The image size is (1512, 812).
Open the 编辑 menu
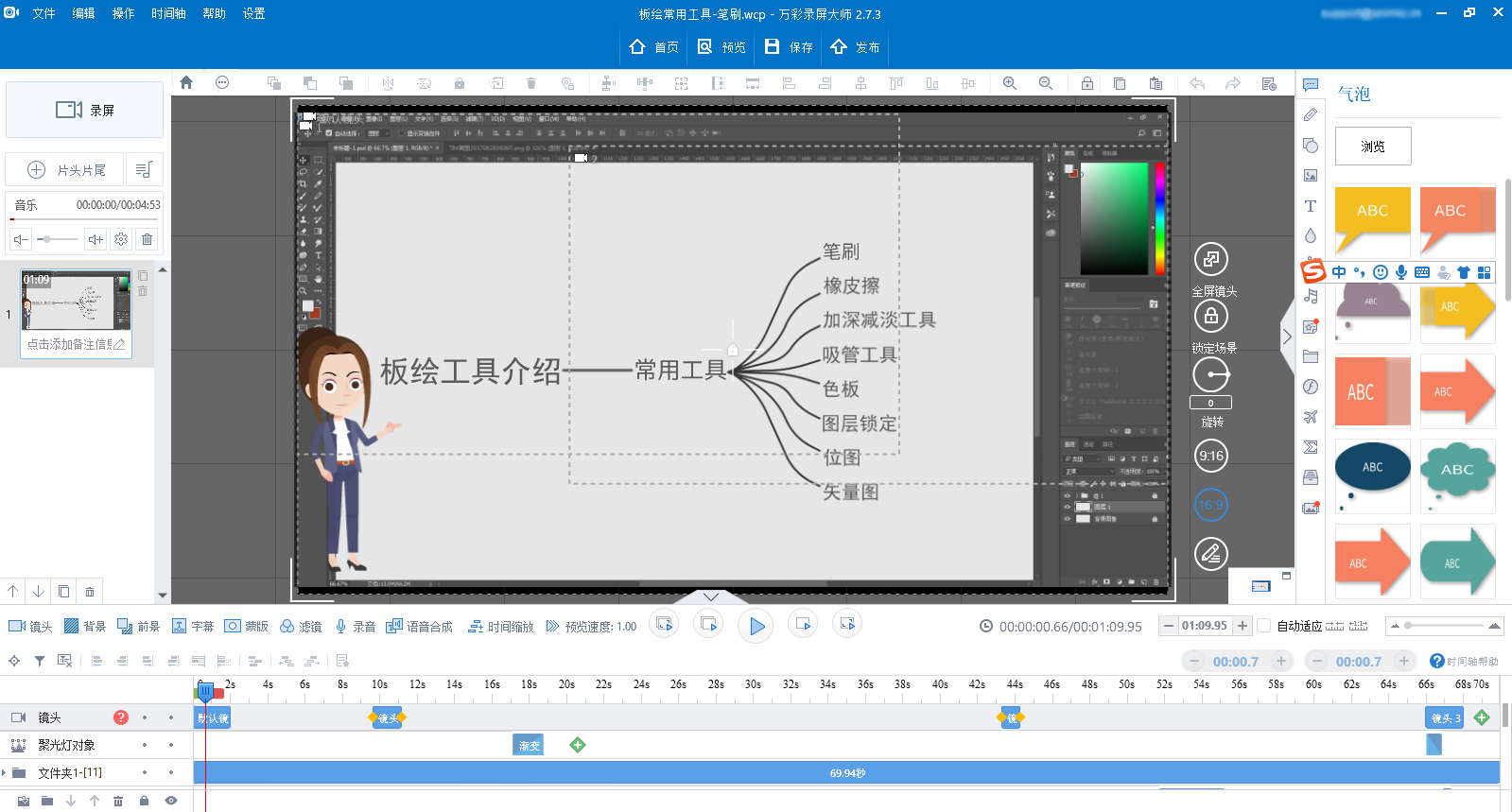[x=83, y=13]
